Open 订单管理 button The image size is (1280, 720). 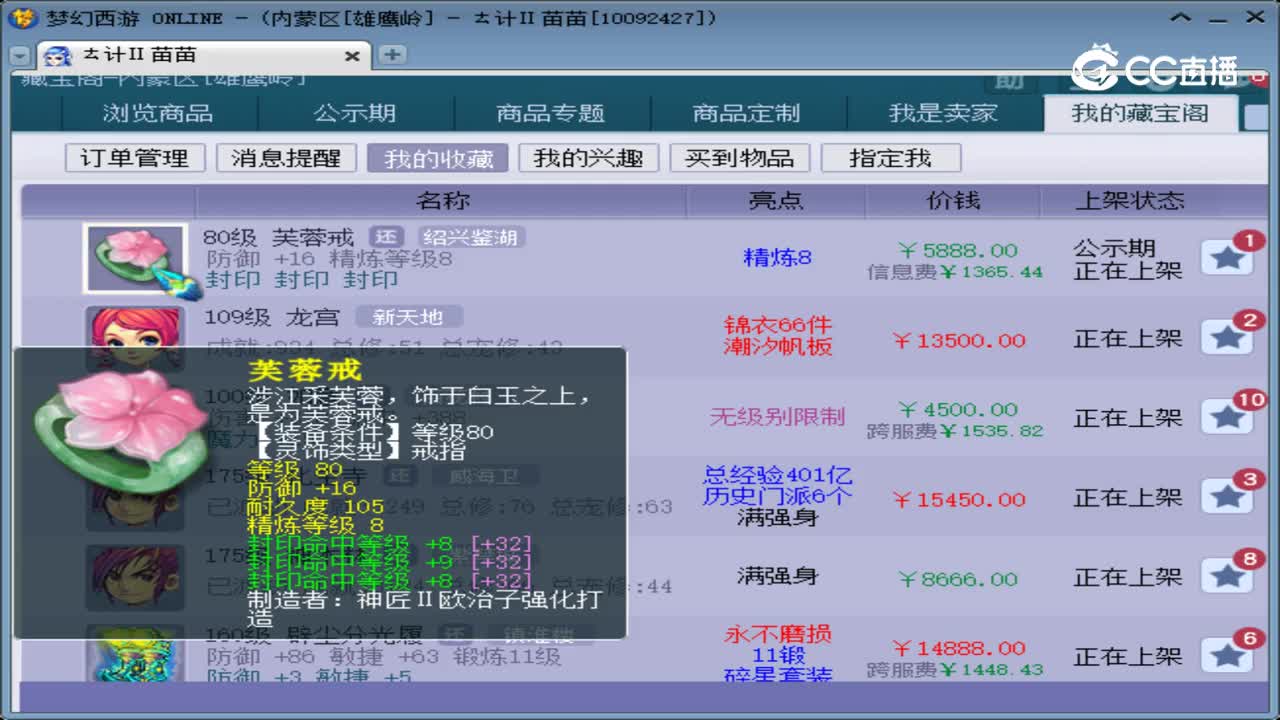click(135, 158)
